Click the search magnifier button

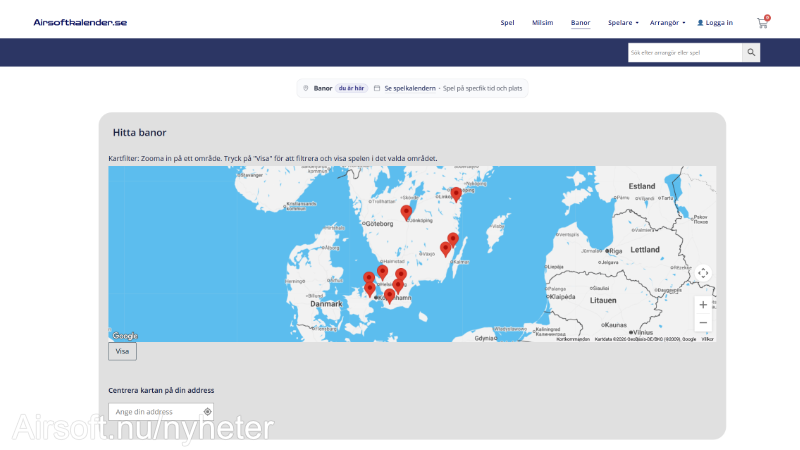tap(751, 52)
